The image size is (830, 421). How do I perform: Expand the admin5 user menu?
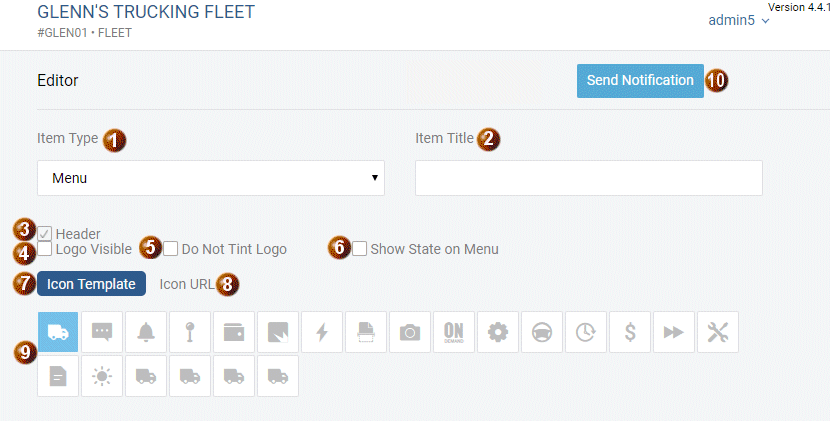739,20
